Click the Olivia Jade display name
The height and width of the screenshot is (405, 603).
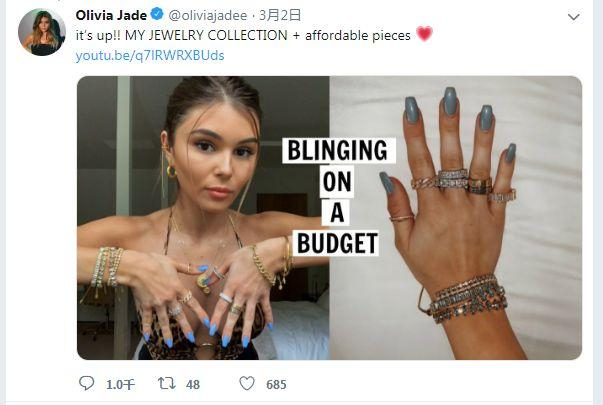tap(111, 15)
